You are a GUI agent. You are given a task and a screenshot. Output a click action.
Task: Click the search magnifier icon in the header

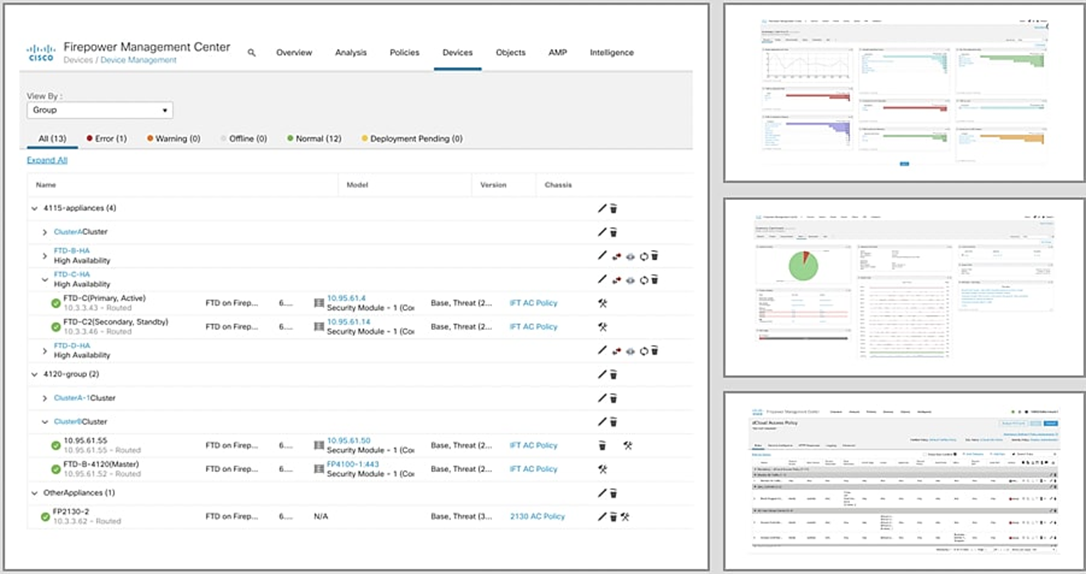click(x=252, y=53)
